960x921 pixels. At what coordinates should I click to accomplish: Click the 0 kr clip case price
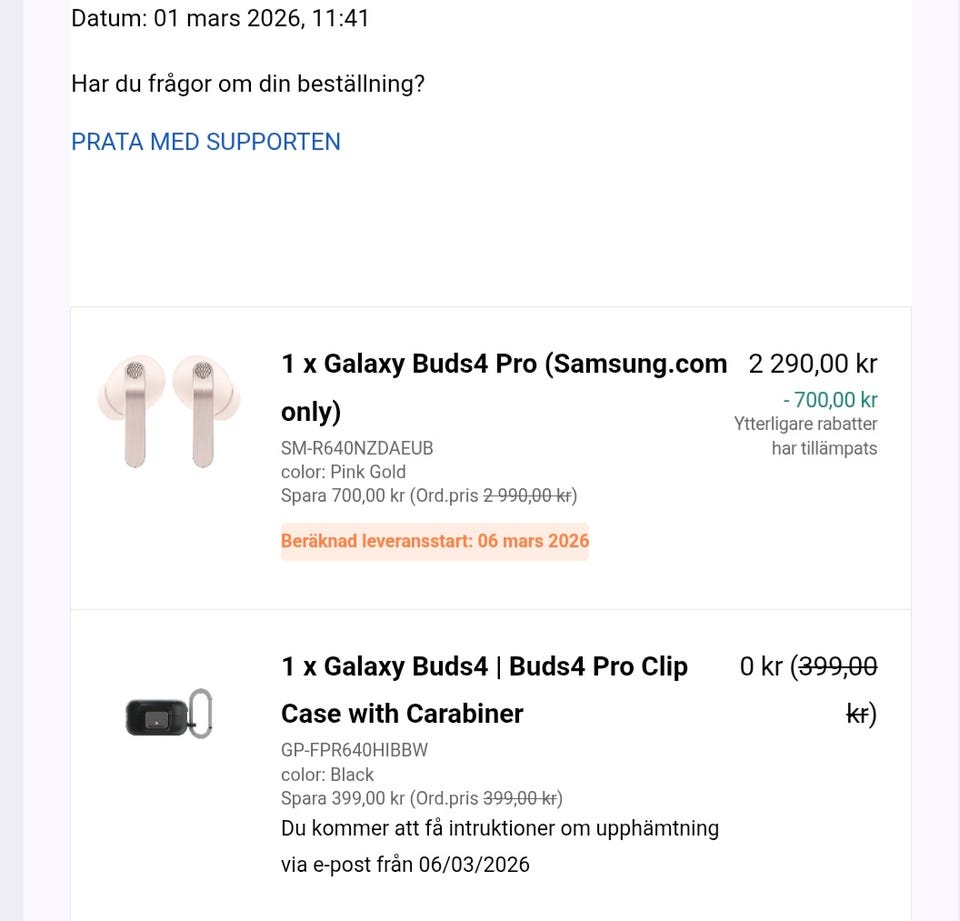(x=761, y=666)
